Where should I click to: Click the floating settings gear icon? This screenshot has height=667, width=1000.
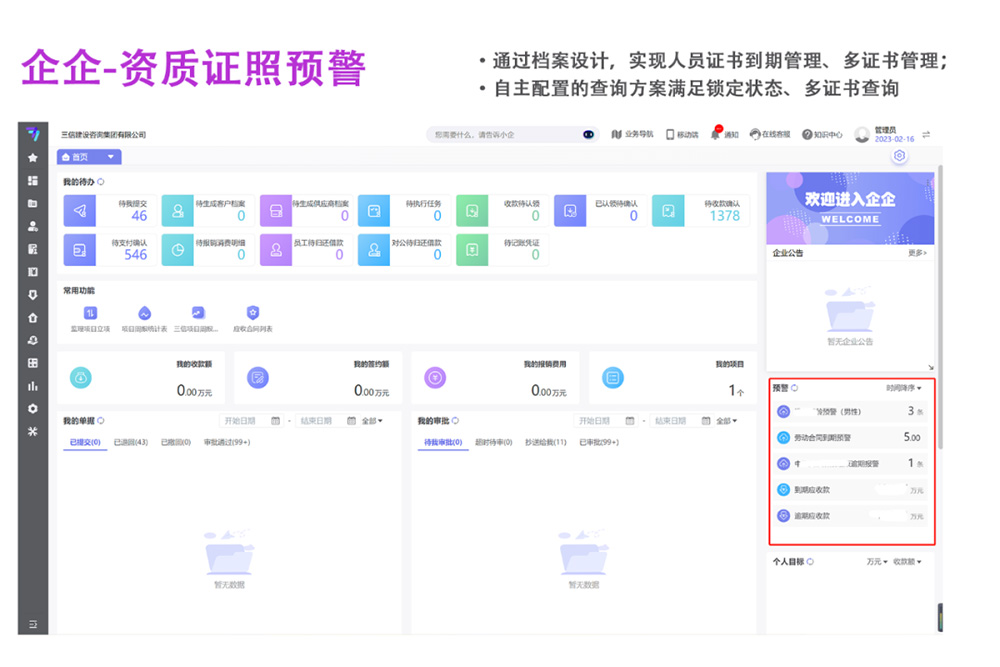point(900,156)
